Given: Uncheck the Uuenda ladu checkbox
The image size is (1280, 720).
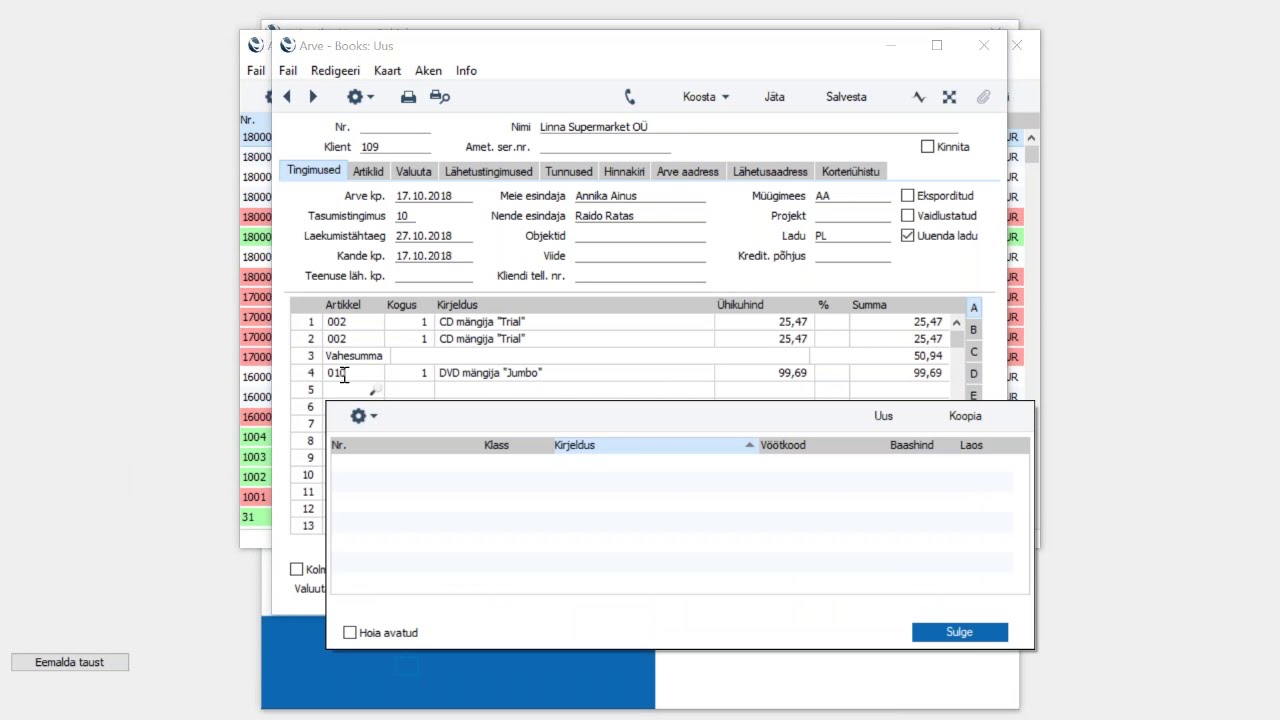Looking at the screenshot, I should click(x=908, y=236).
